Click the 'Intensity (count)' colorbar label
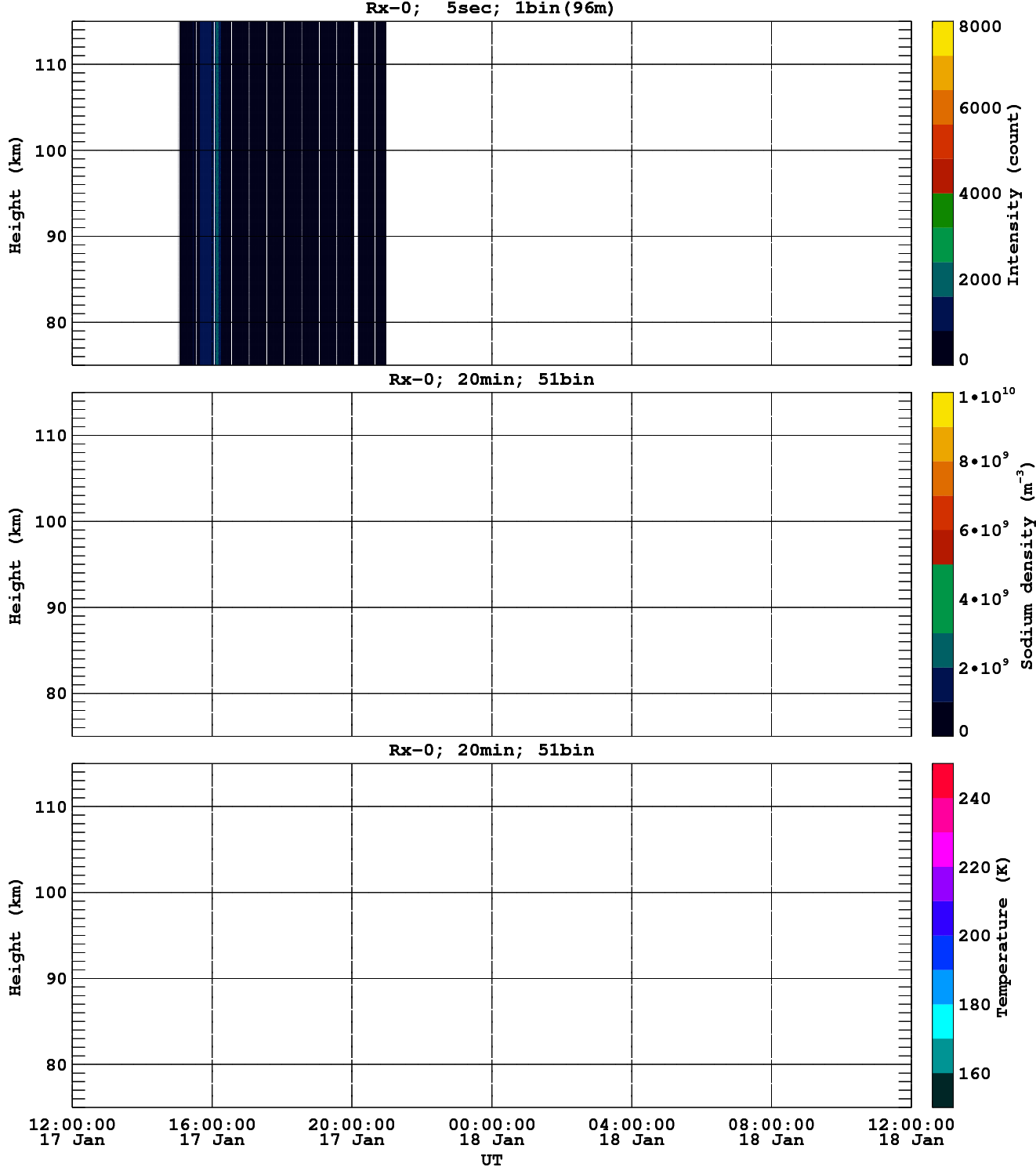The height and width of the screenshot is (1167, 1036). [x=1013, y=194]
